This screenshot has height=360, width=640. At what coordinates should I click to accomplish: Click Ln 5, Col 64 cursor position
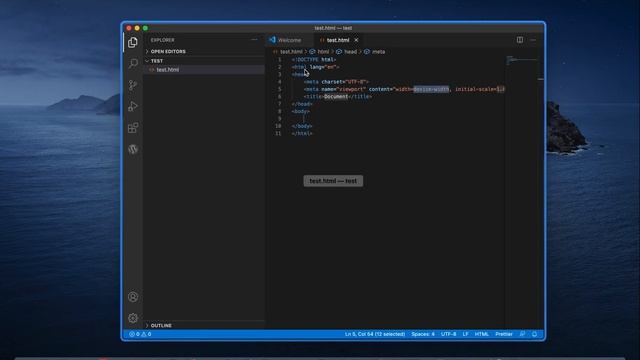(375, 334)
